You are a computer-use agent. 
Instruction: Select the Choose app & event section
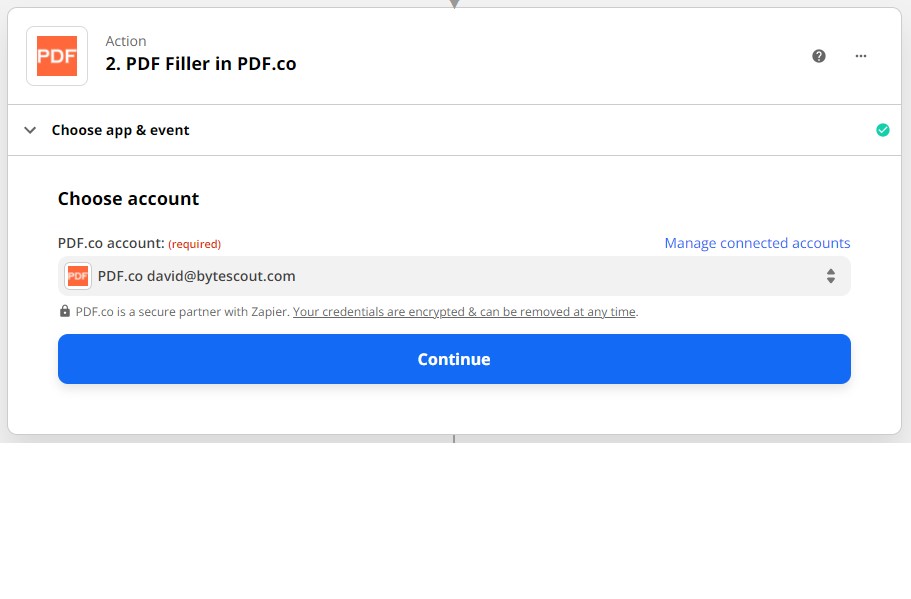(x=454, y=130)
